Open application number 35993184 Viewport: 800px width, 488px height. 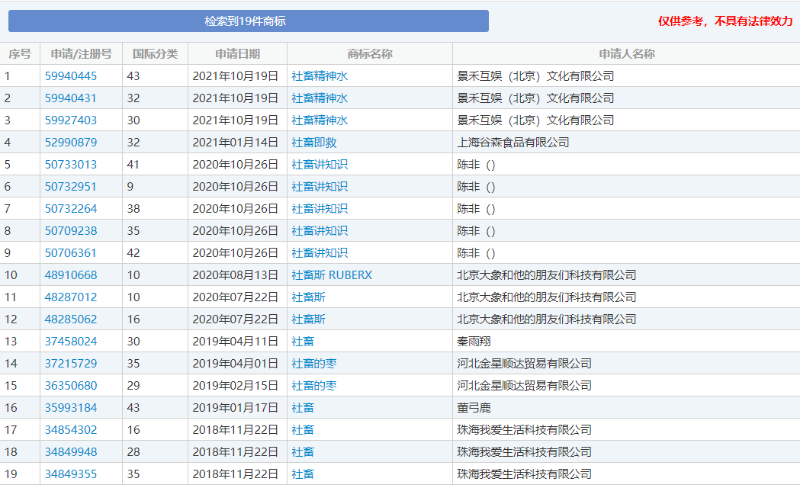71,408
